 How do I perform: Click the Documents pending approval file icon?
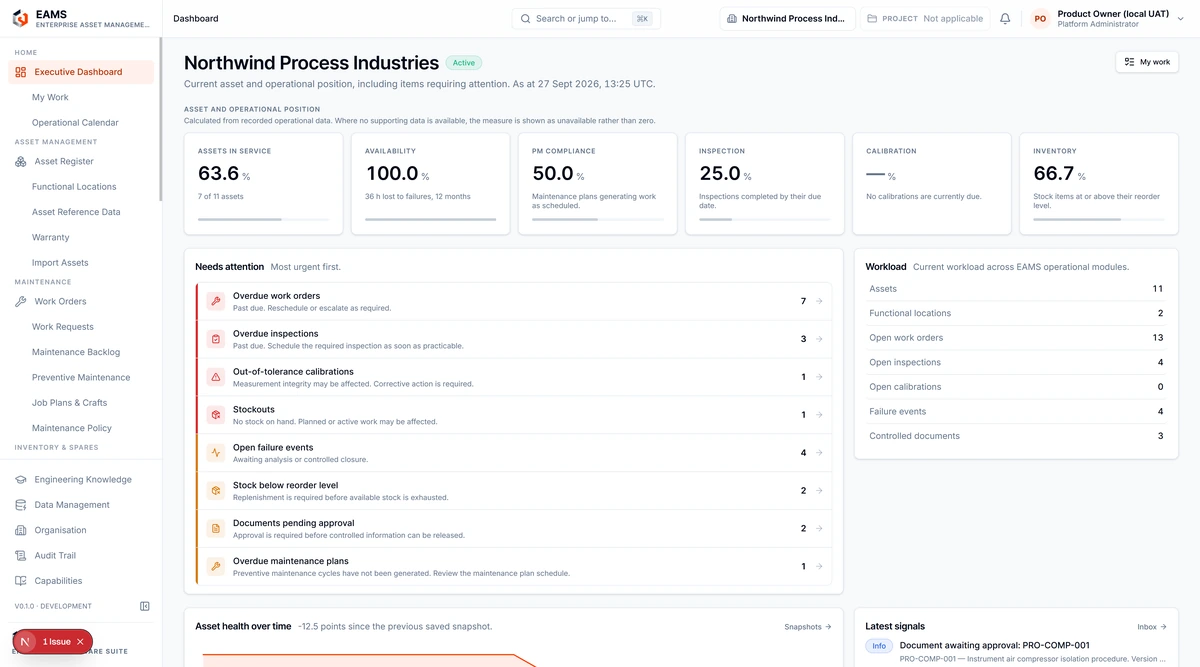pyautogui.click(x=215, y=528)
